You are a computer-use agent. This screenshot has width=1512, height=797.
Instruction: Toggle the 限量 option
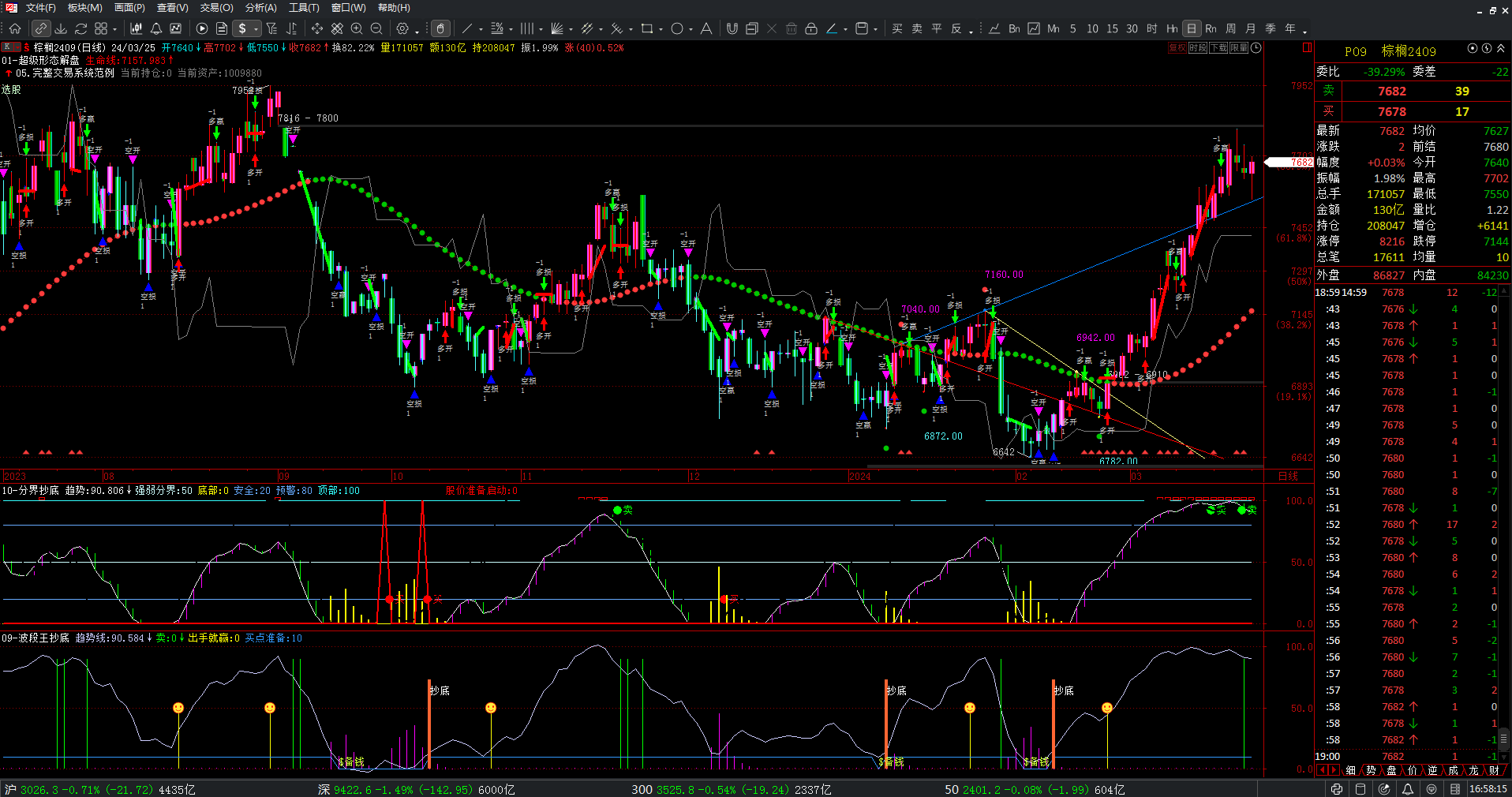point(1239,48)
